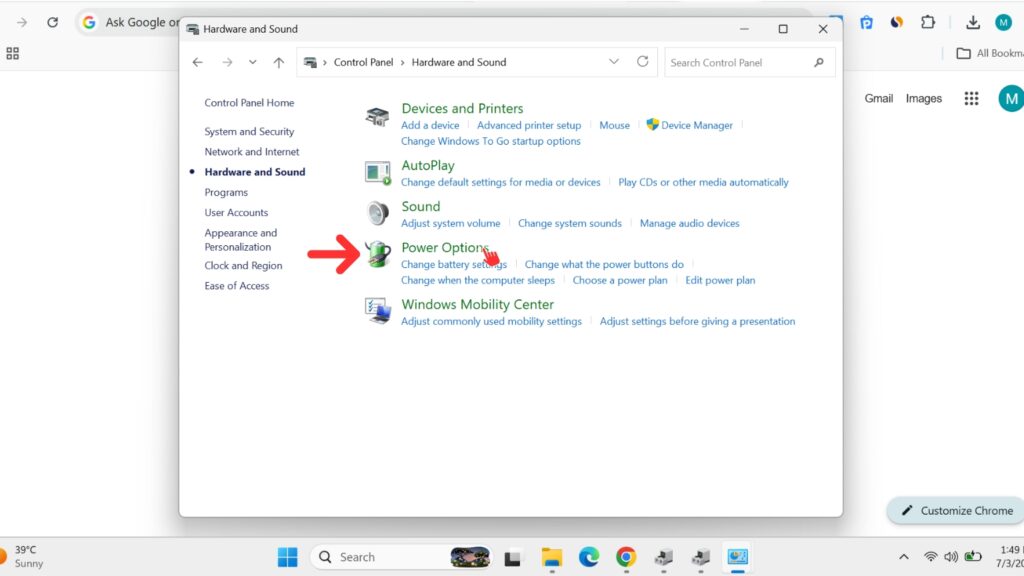Click Customize Chrome button
Viewport: 1024px width, 576px height.
[x=957, y=511]
